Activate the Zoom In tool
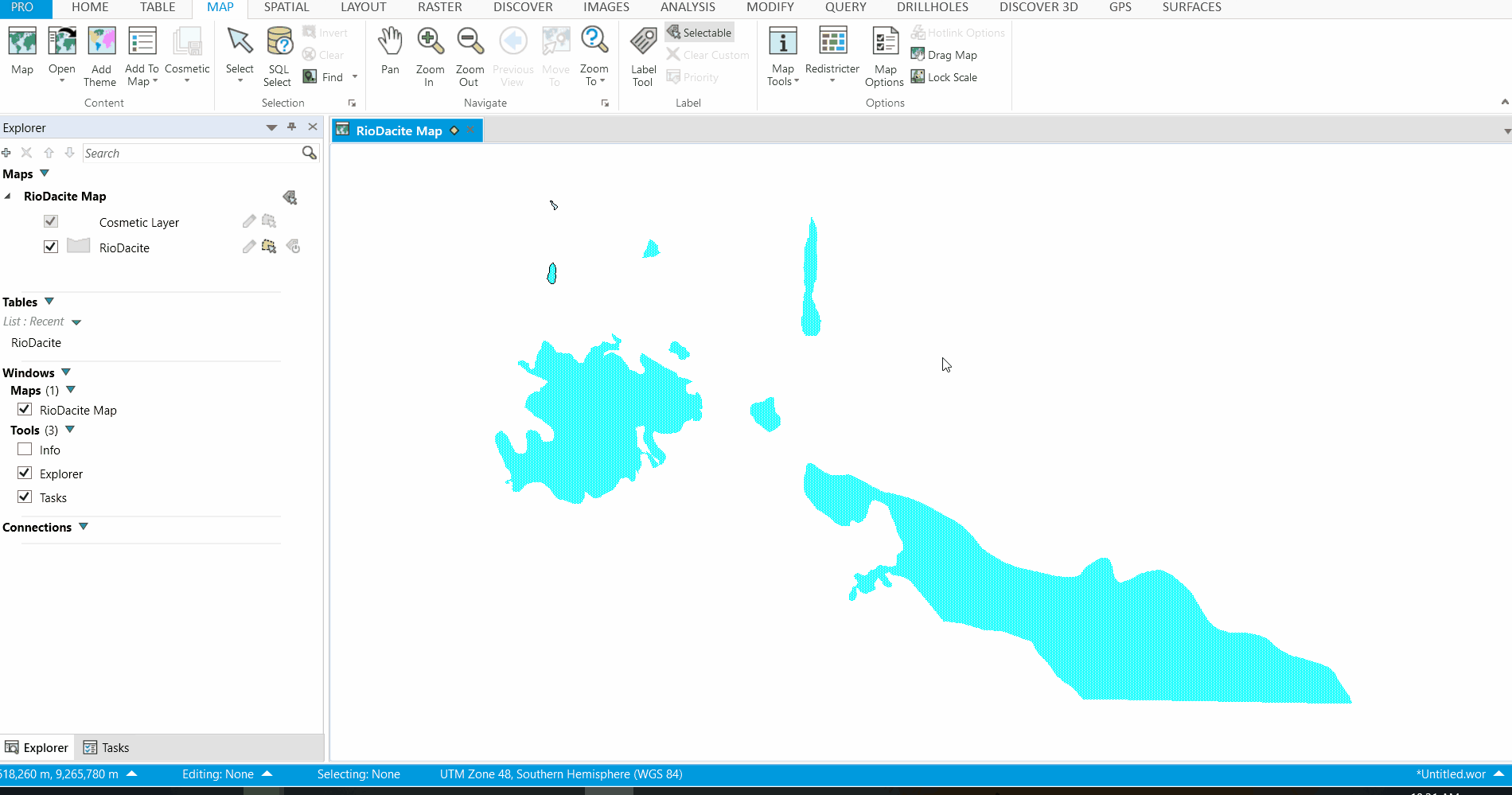Screen dimensions: 1512x795 pyautogui.click(x=430, y=53)
